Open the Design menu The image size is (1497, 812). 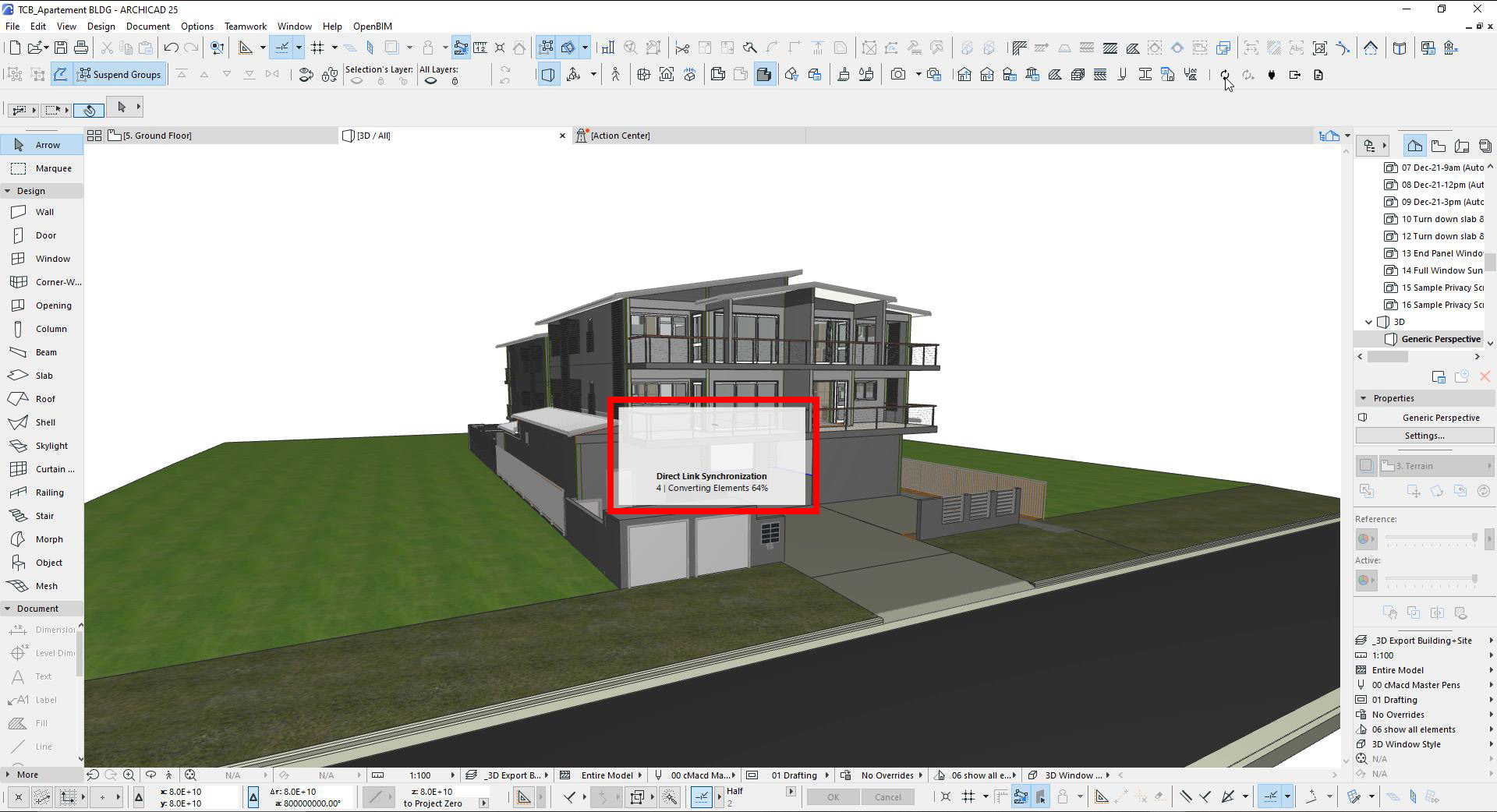(101, 26)
